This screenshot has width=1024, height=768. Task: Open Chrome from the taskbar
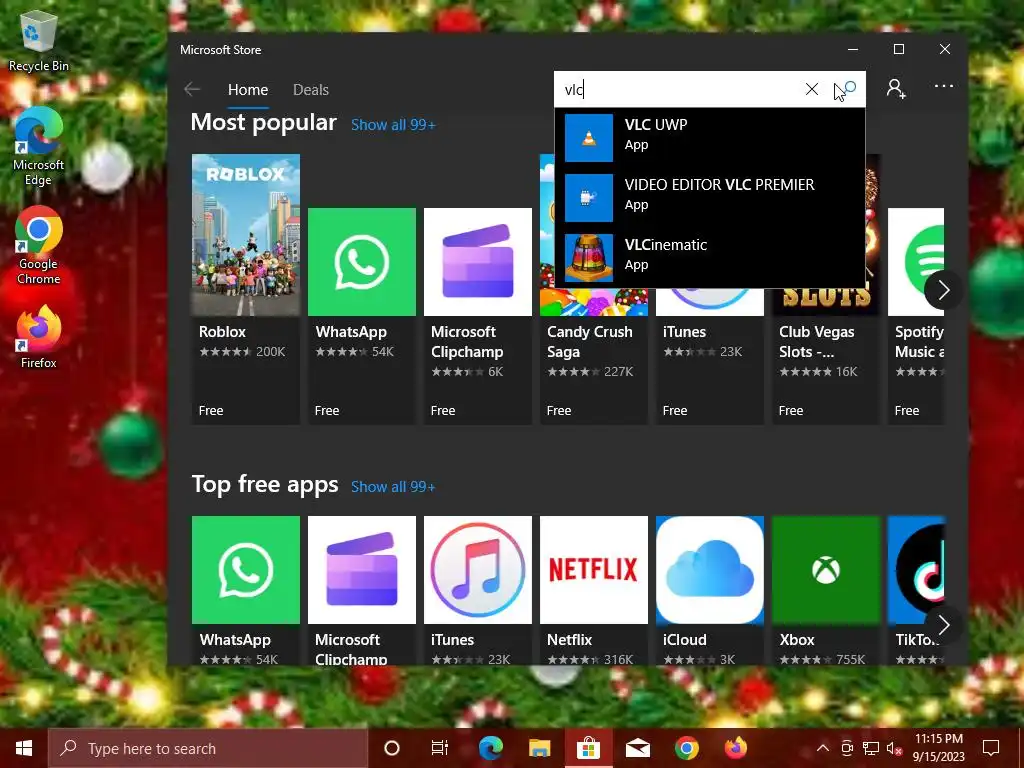pyautogui.click(x=686, y=748)
